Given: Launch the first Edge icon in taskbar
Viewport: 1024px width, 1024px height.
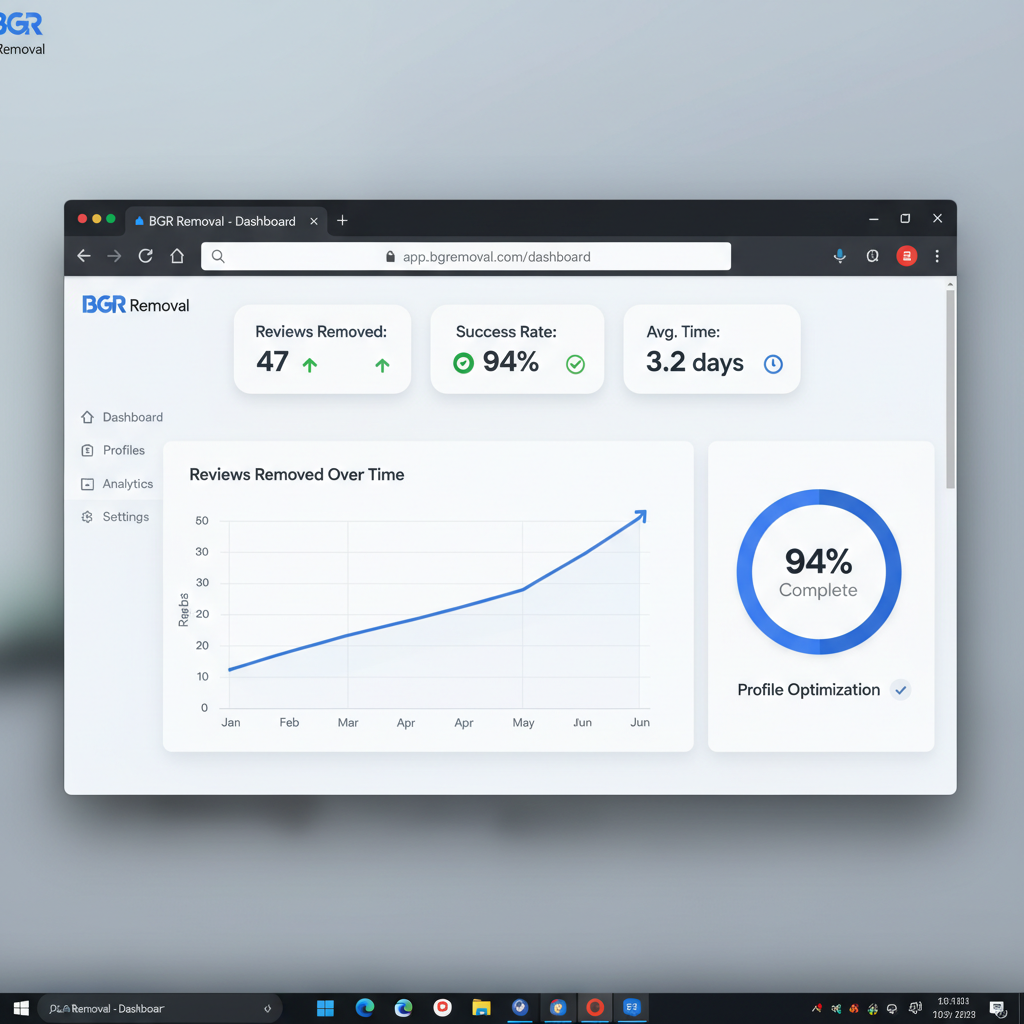Looking at the screenshot, I should (364, 1008).
